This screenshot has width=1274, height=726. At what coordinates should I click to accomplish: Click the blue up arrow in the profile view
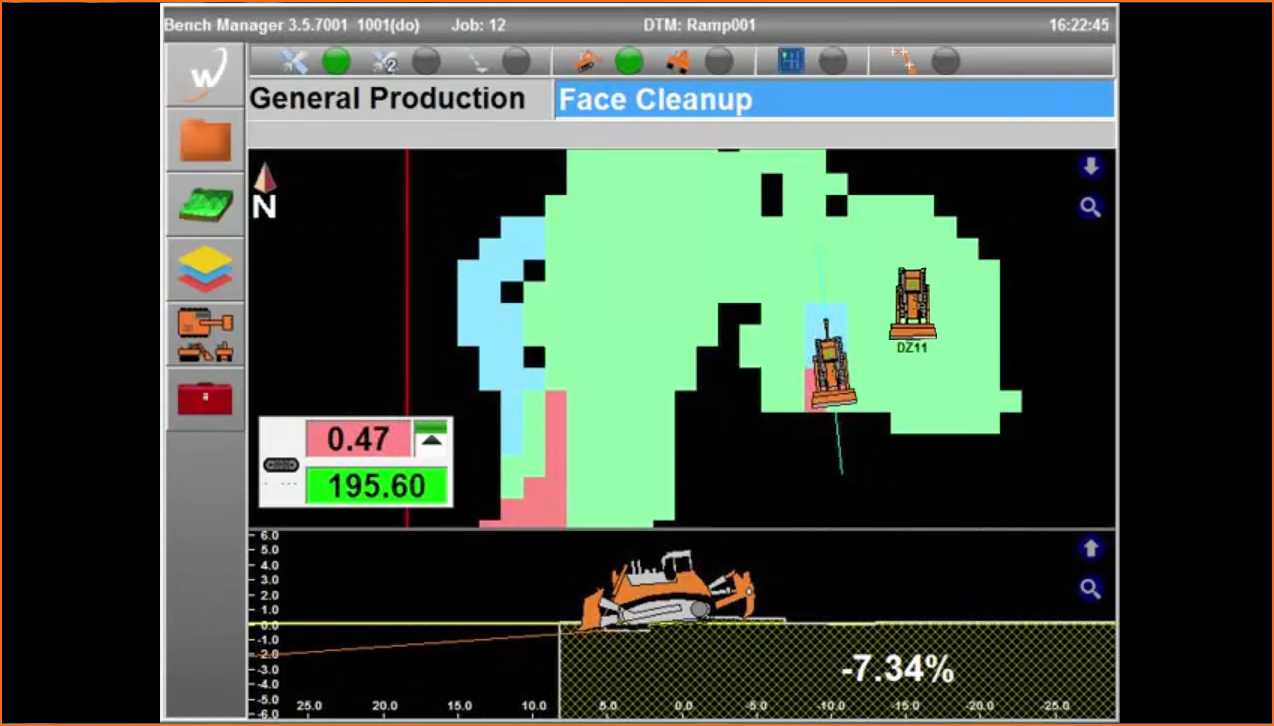click(1090, 548)
